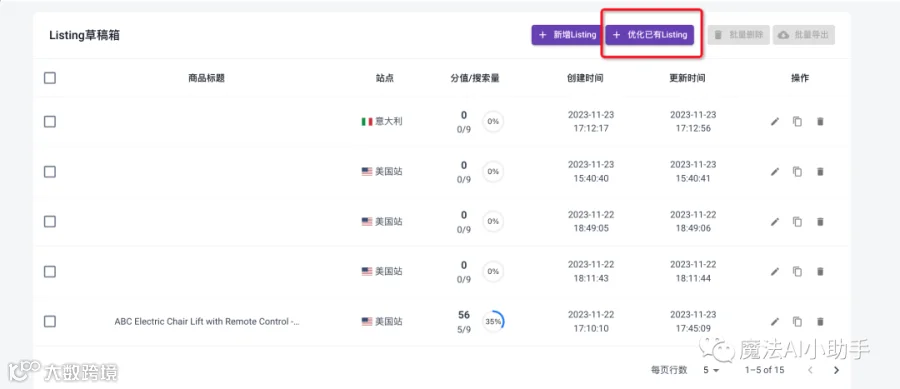Click the 批量删除 button
The image size is (900, 389).
click(x=738, y=35)
